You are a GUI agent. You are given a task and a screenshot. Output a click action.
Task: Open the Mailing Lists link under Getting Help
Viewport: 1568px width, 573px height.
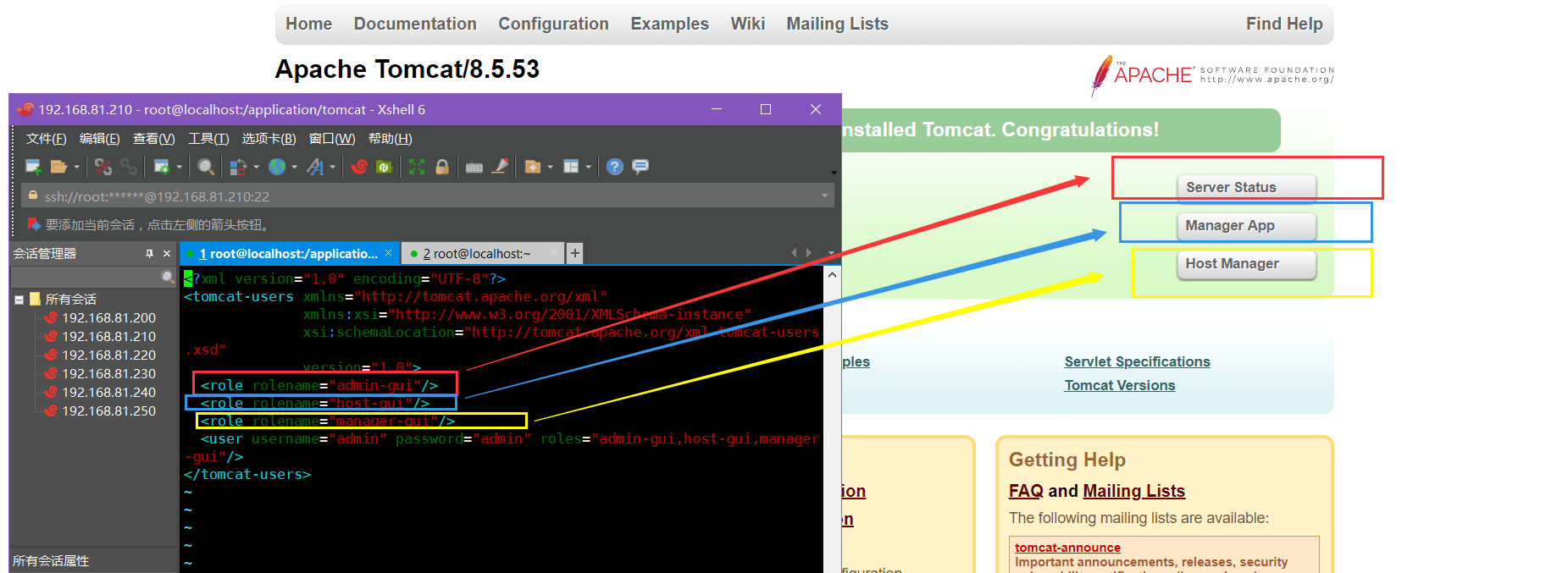tap(1133, 491)
